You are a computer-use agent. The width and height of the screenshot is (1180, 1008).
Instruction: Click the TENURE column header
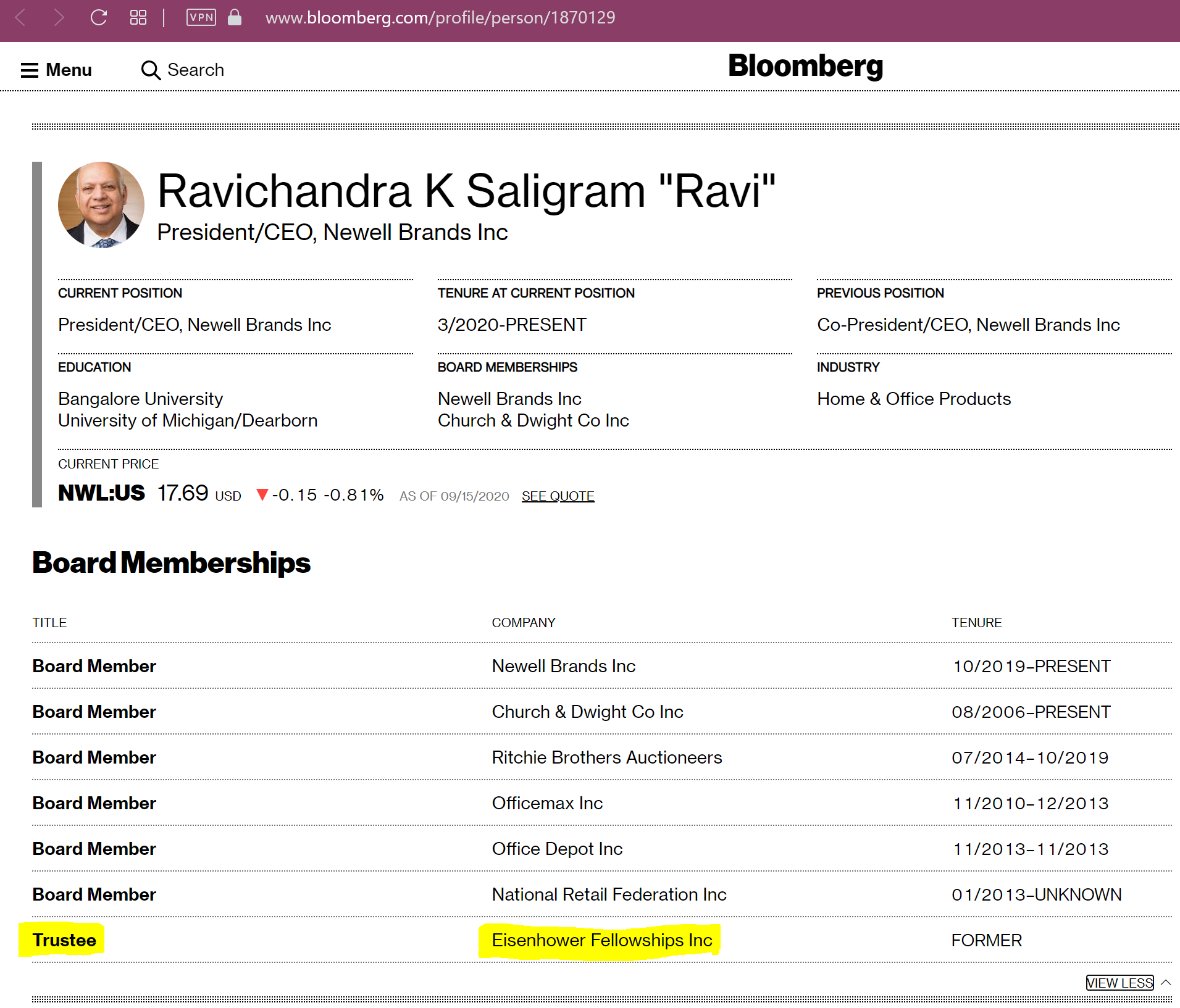tap(976, 623)
